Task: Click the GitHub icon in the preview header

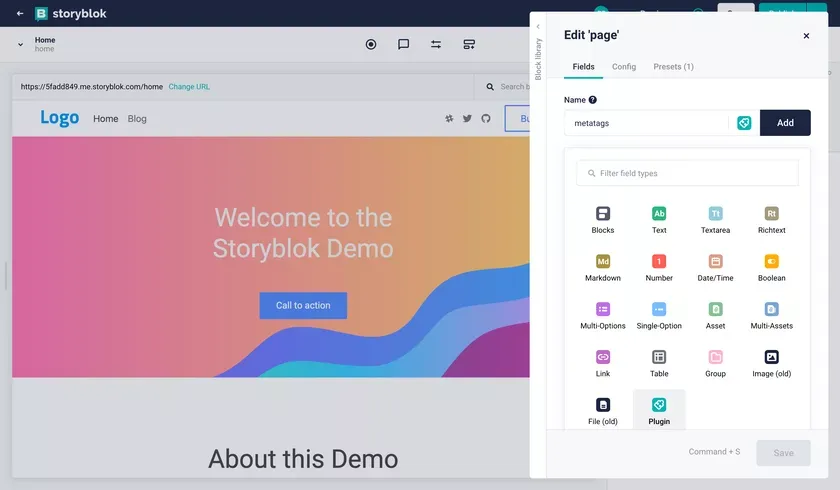Action: [x=485, y=118]
